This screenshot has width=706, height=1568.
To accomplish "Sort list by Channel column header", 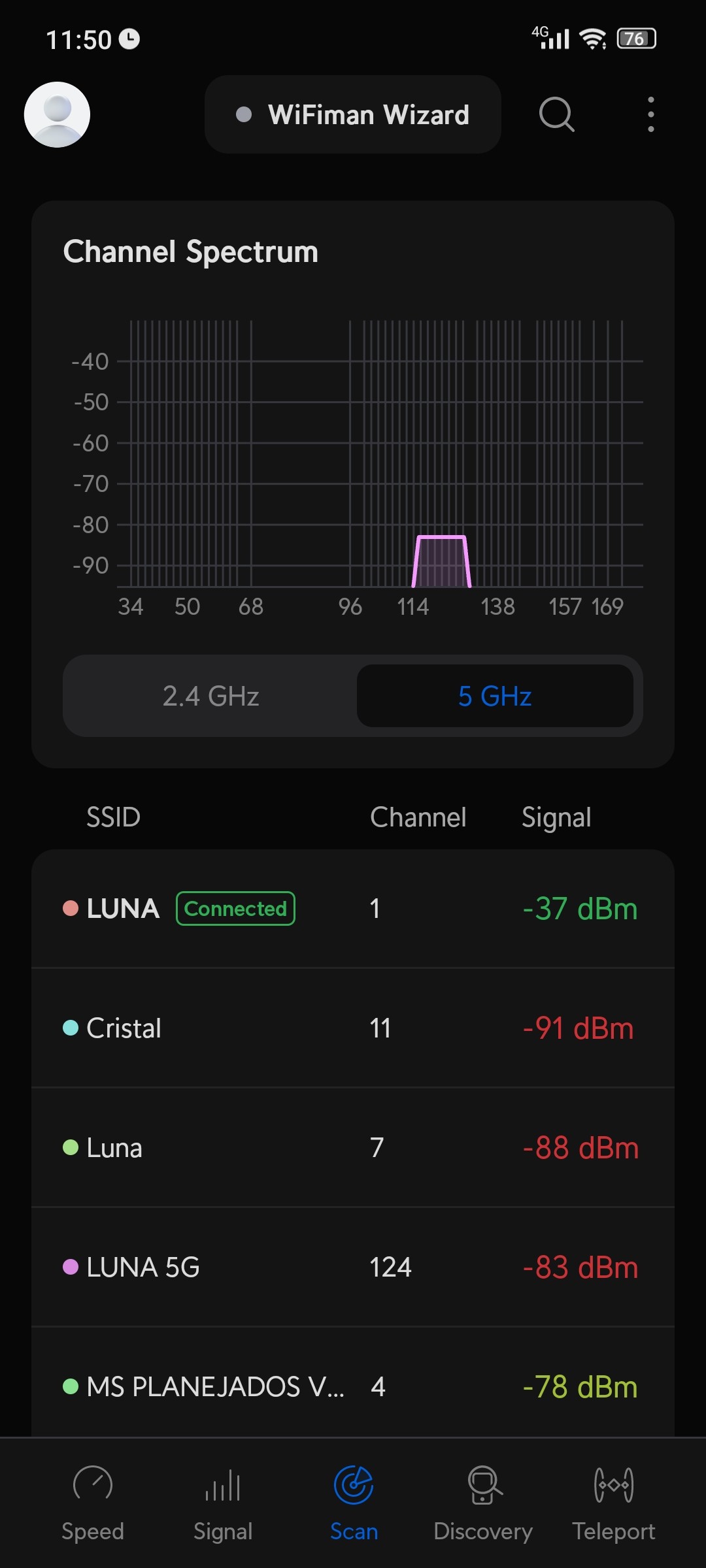I will point(418,817).
